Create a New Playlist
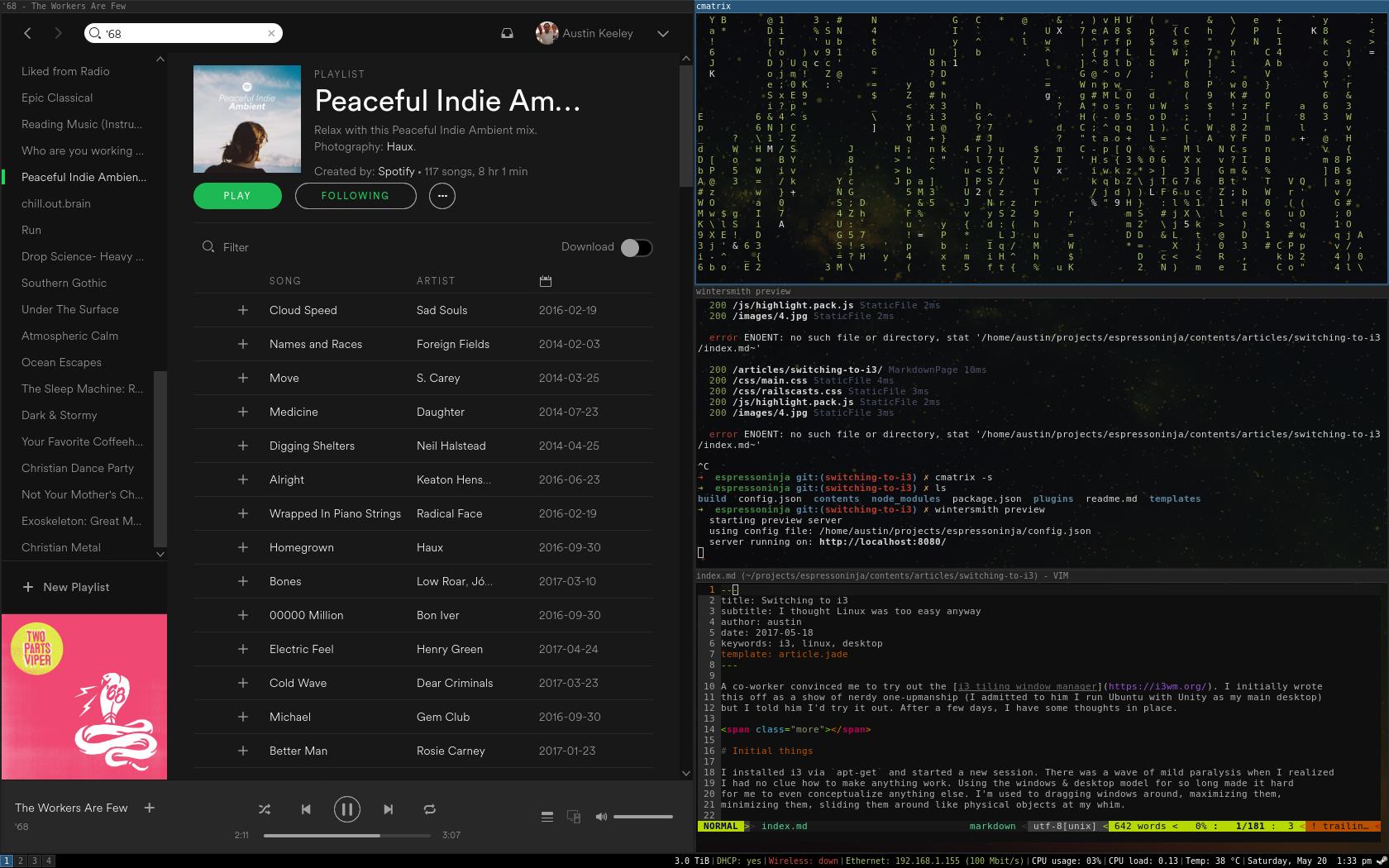 tap(66, 587)
